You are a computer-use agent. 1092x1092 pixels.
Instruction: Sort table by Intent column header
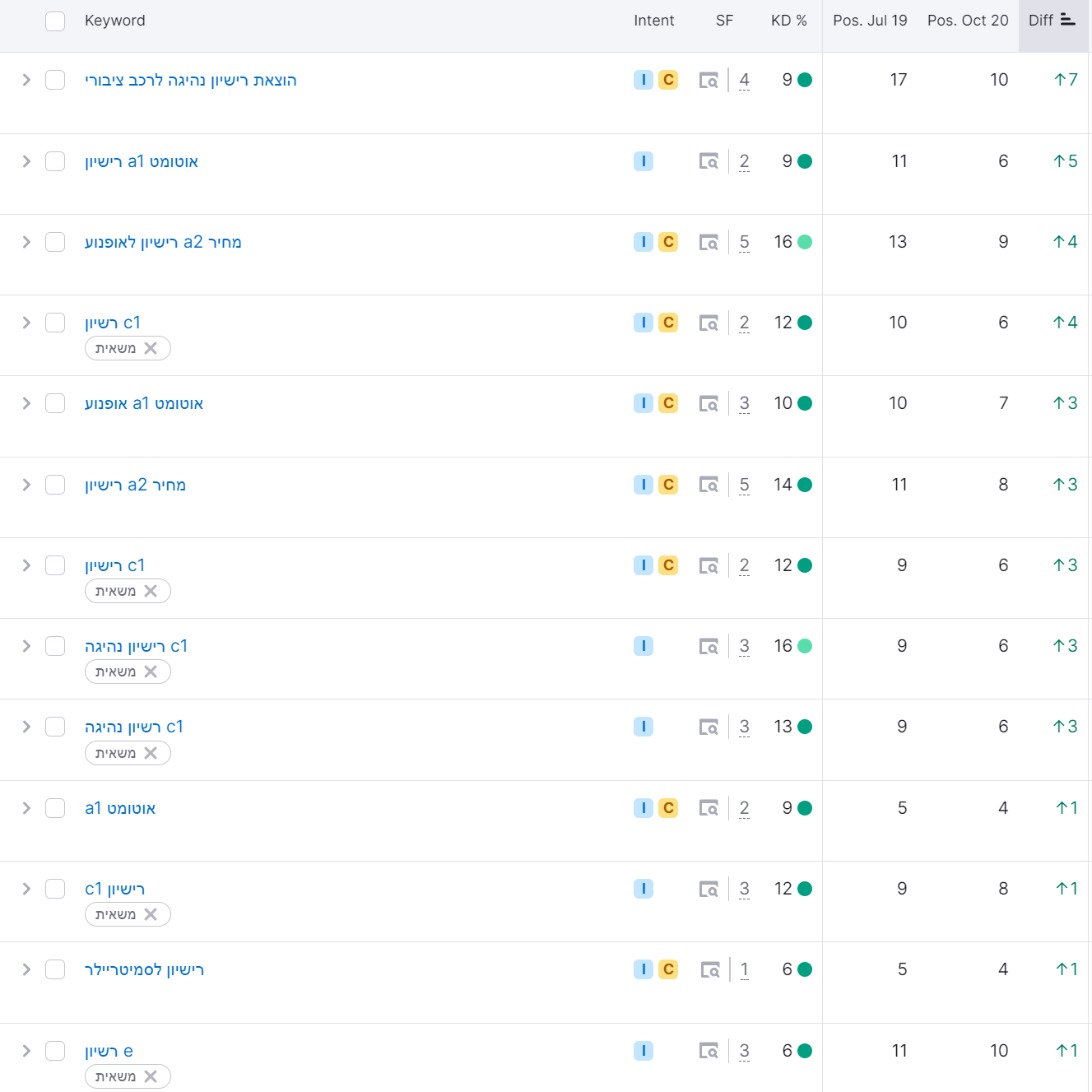(x=654, y=21)
